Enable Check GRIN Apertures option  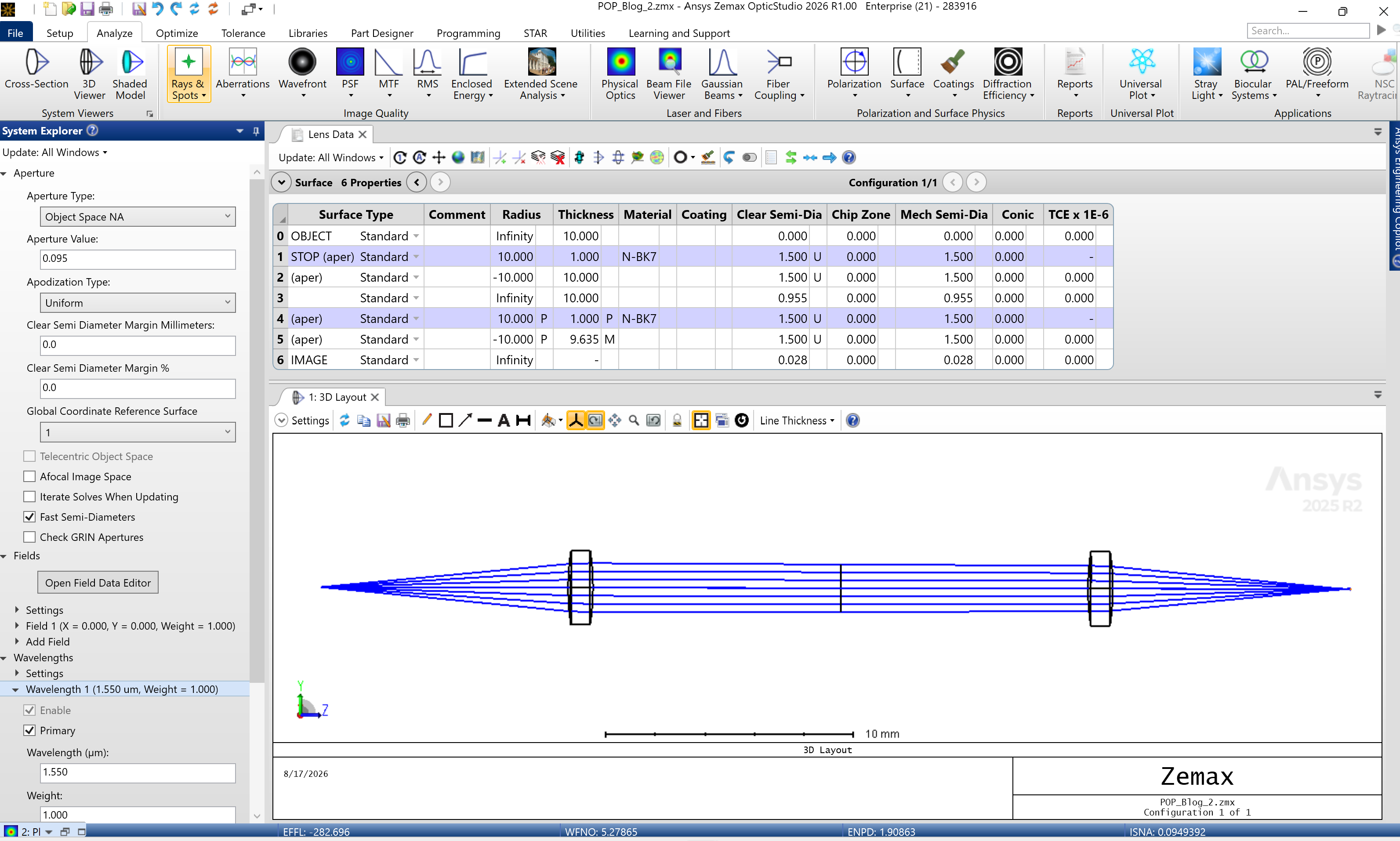29,537
